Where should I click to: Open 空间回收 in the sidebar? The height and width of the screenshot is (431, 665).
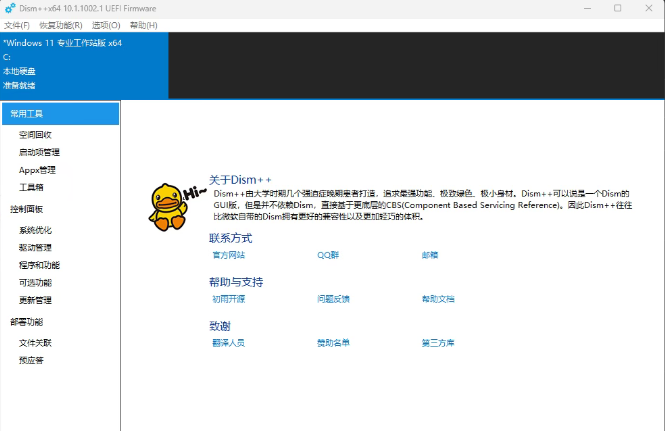(35, 135)
